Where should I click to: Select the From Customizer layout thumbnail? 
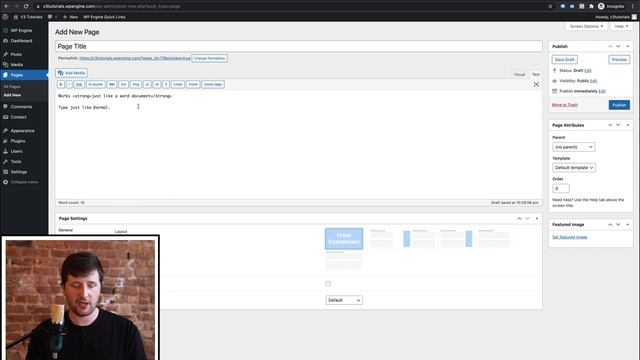pos(344,239)
